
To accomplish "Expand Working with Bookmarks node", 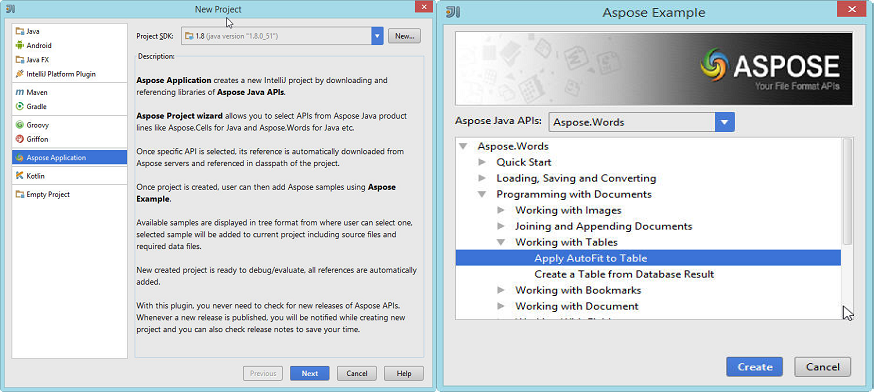I will click(x=501, y=290).
